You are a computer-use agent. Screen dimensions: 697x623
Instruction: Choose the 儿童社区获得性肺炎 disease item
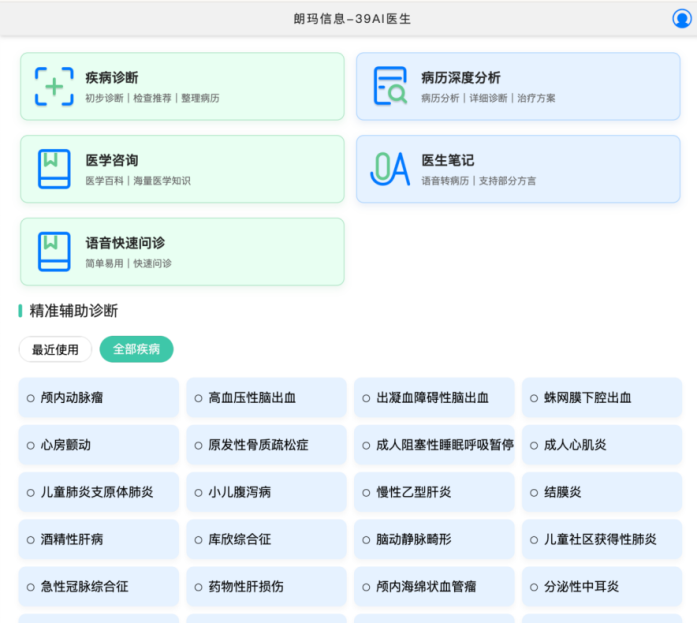pos(602,539)
